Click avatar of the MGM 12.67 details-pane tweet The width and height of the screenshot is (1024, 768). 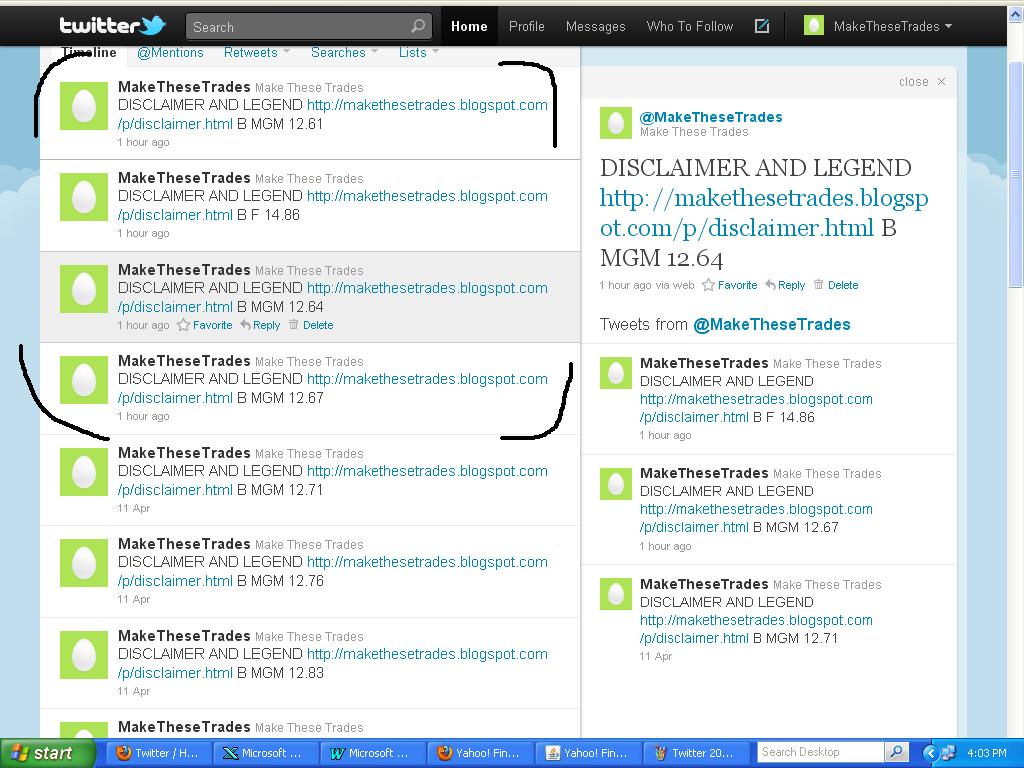(x=616, y=483)
